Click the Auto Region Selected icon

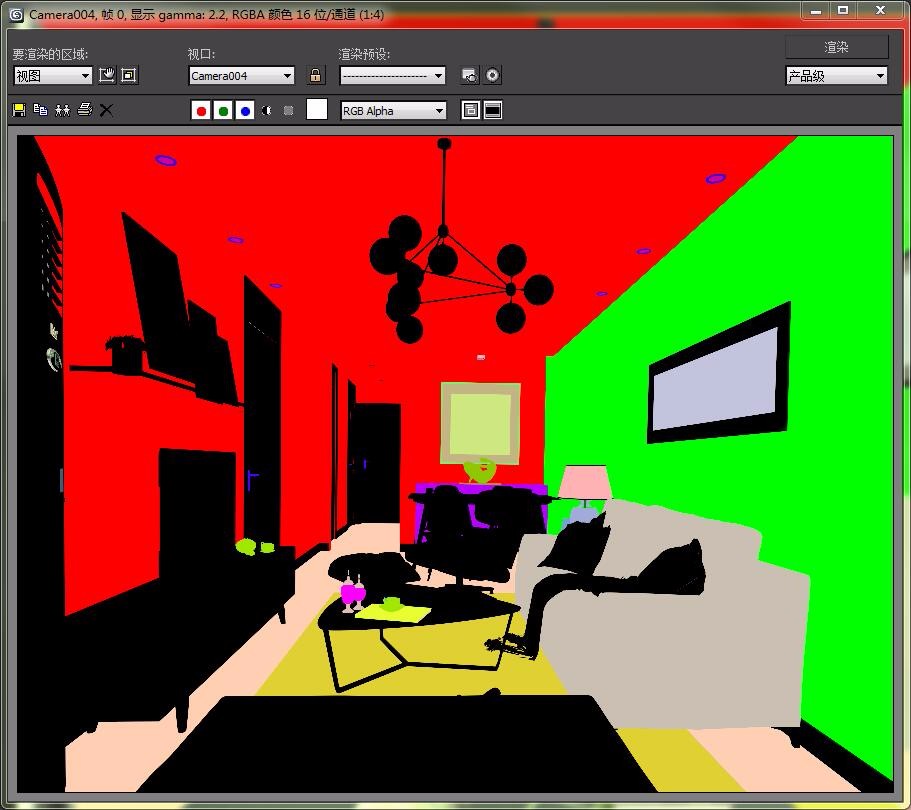(x=129, y=75)
